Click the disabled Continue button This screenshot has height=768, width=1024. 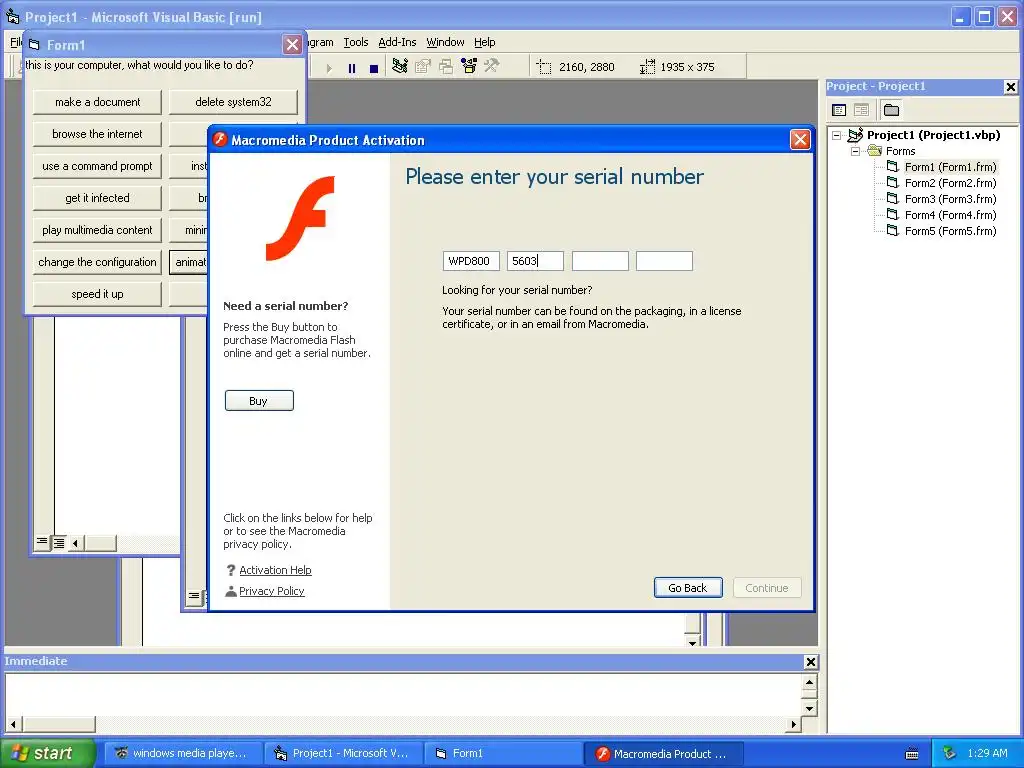pyautogui.click(x=767, y=588)
